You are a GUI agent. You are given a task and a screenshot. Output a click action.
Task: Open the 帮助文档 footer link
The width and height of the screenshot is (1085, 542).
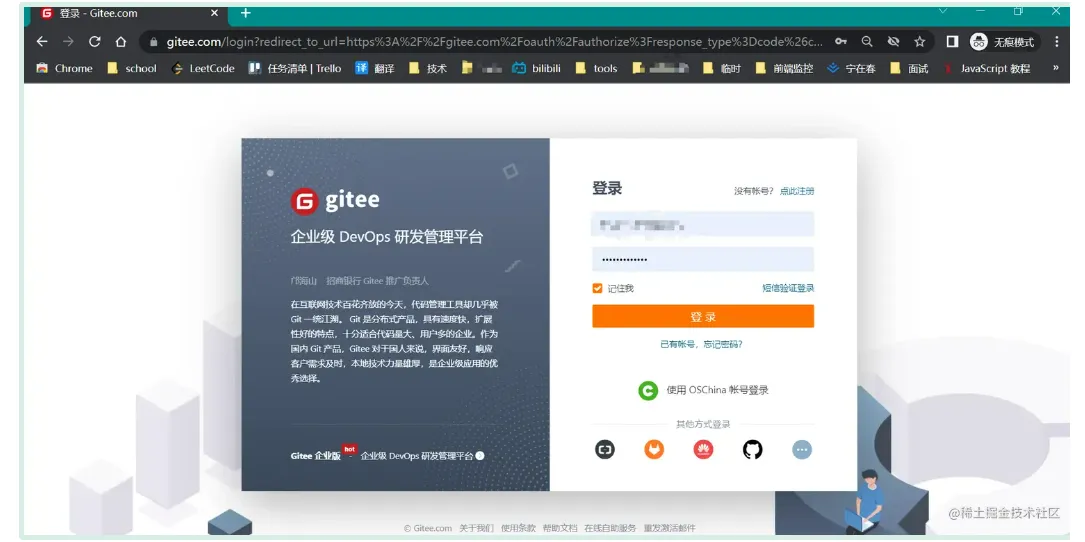tap(560, 528)
